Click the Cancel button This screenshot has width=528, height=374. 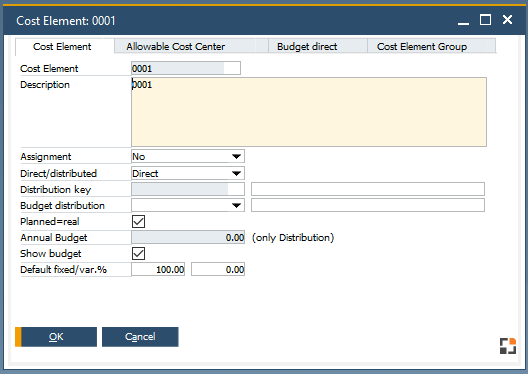(x=140, y=337)
